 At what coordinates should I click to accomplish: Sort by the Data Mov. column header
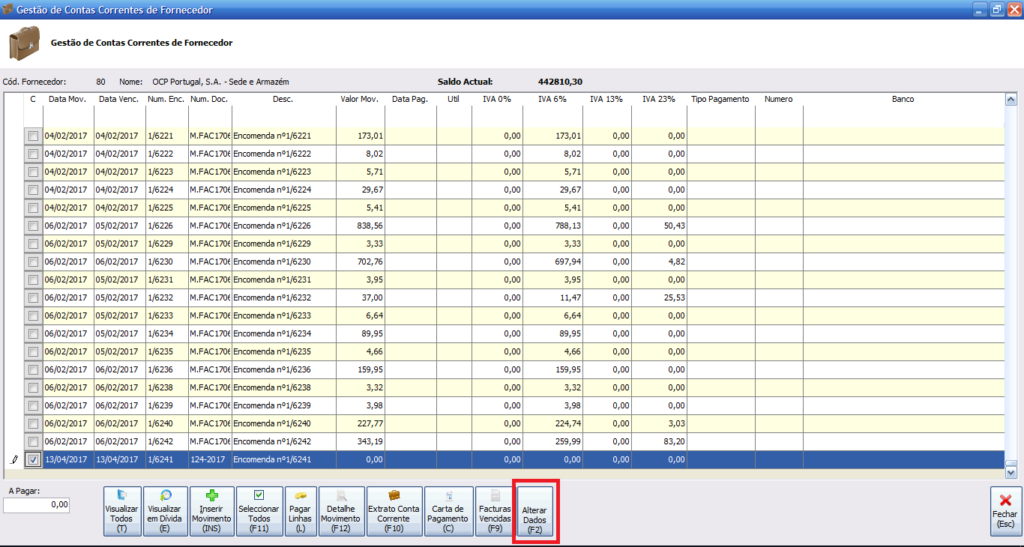tap(67, 100)
